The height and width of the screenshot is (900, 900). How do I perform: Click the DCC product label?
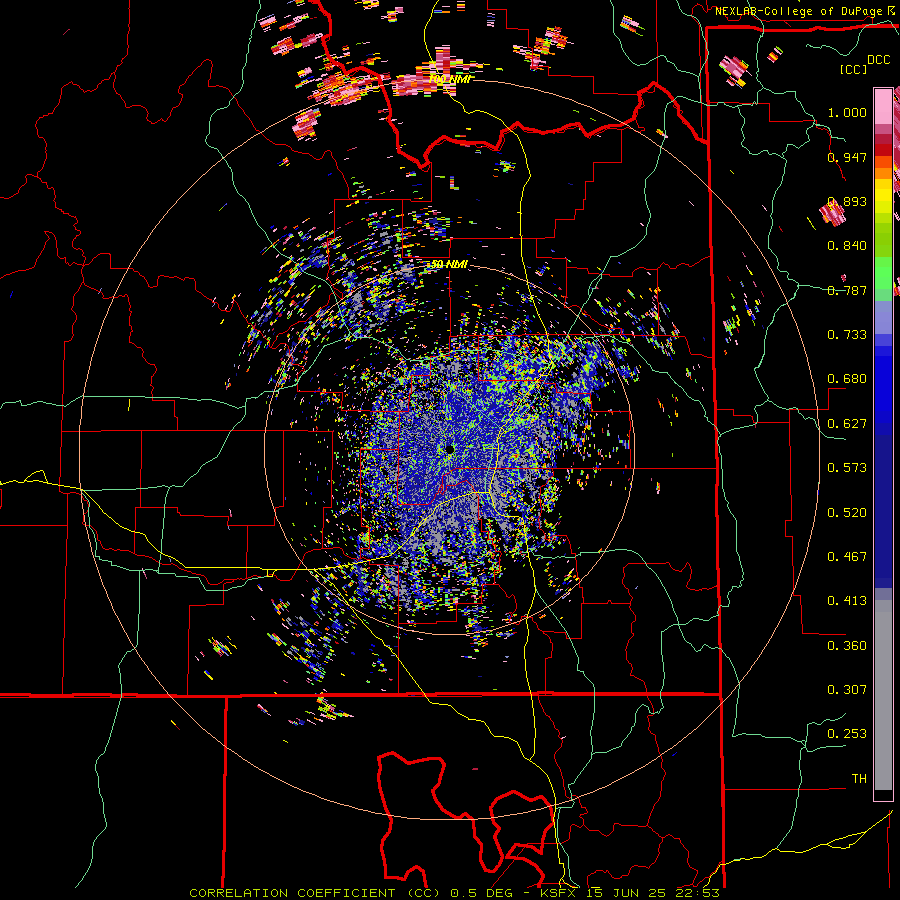(879, 60)
